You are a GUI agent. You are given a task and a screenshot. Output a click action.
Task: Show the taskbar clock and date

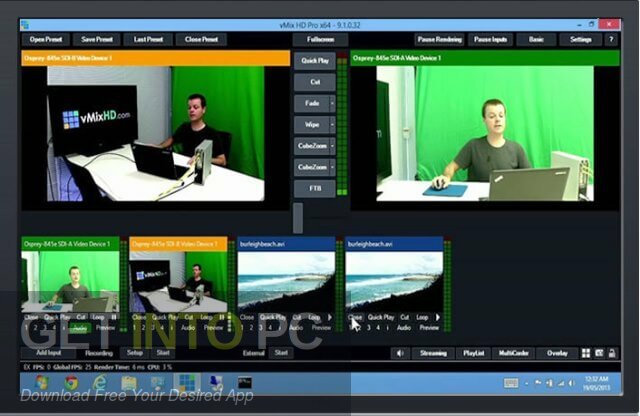[596, 383]
